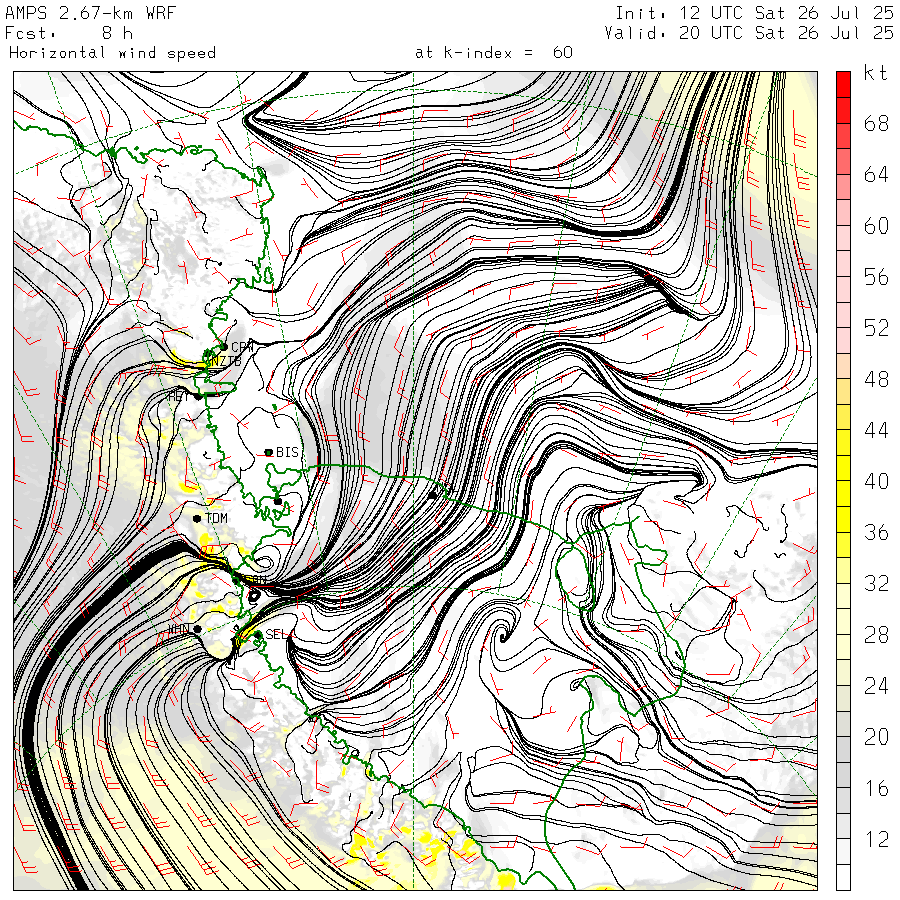Click the 60 value on the colour legend
This screenshot has width=900, height=900.
876,226
